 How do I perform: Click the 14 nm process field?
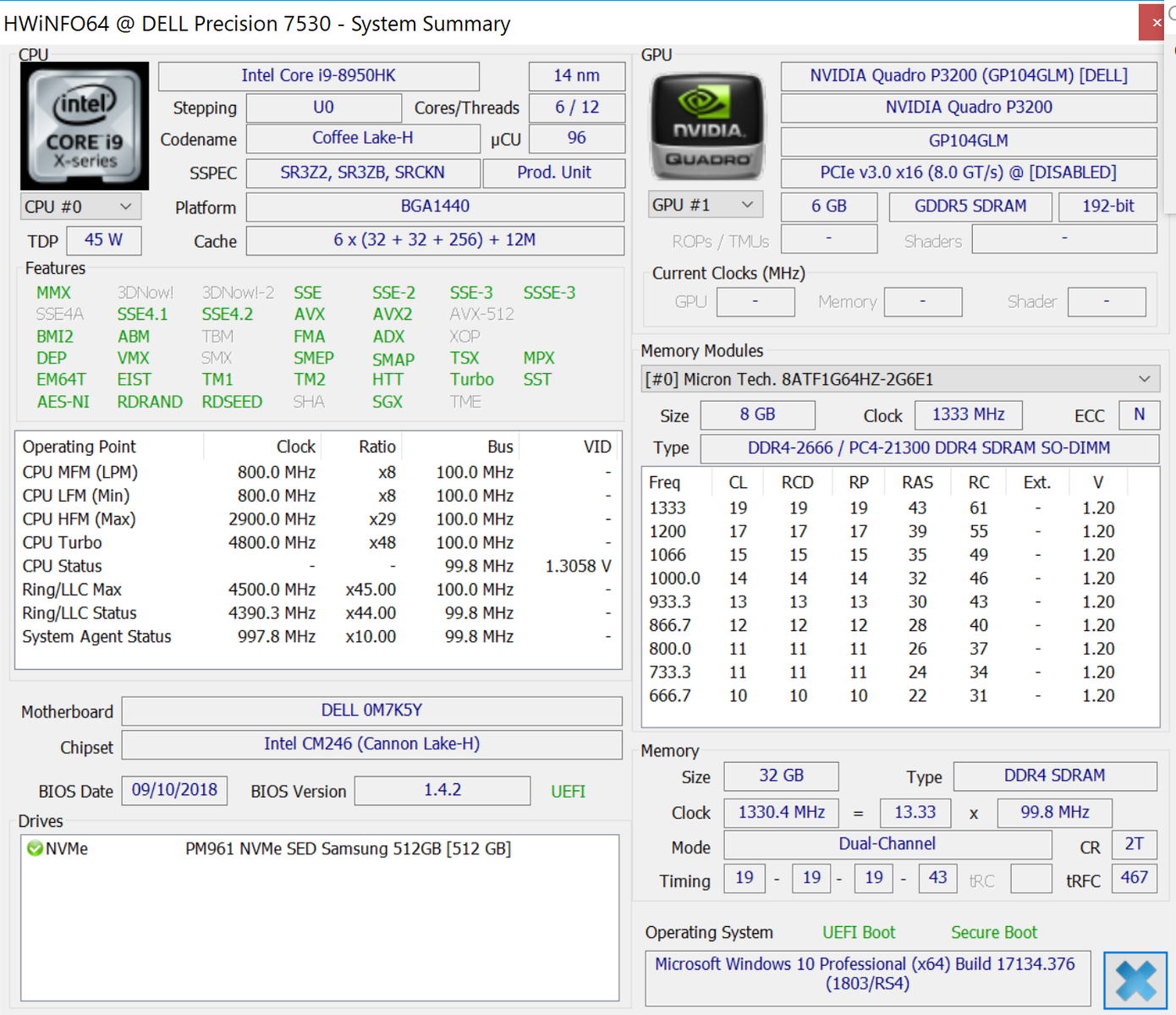[x=577, y=76]
